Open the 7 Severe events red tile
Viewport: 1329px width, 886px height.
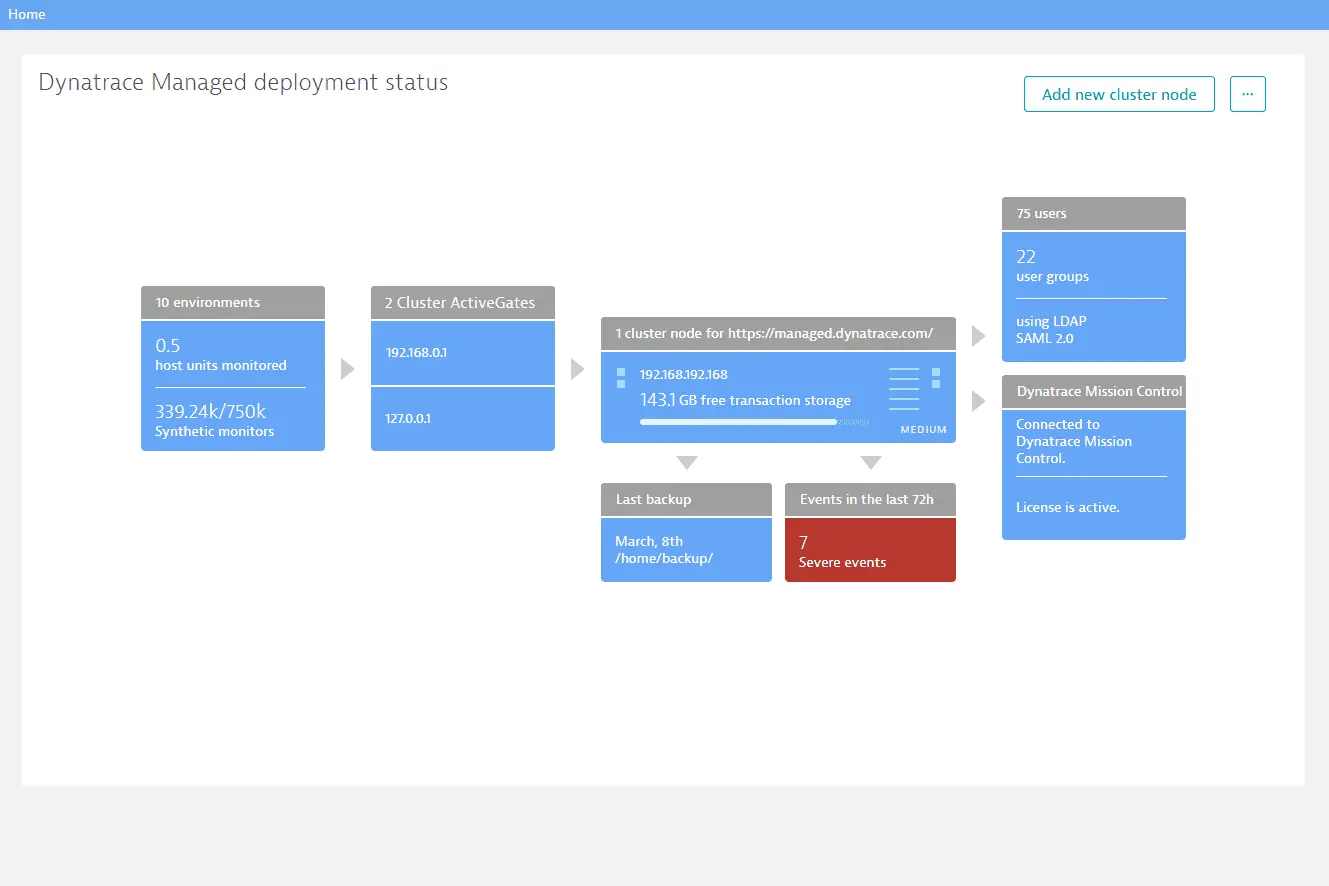pyautogui.click(x=869, y=550)
